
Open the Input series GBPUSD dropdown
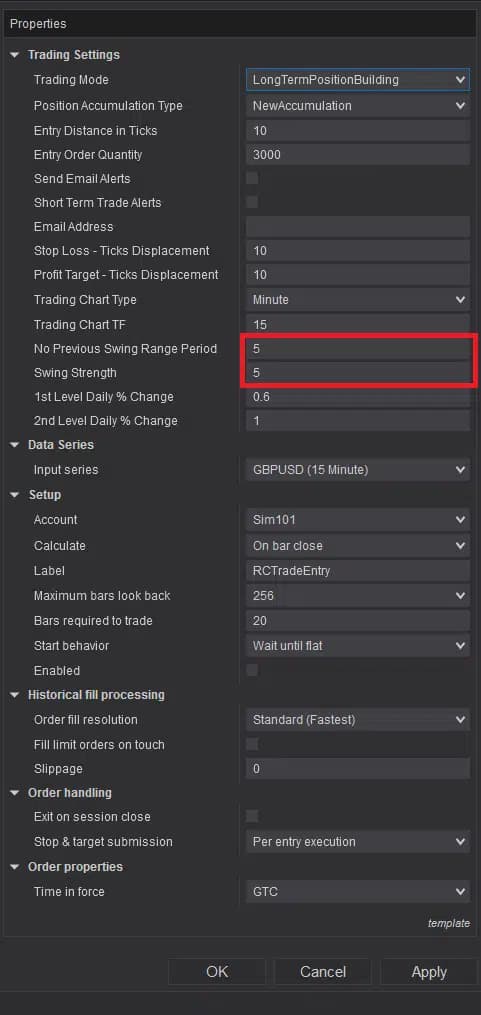(x=358, y=470)
